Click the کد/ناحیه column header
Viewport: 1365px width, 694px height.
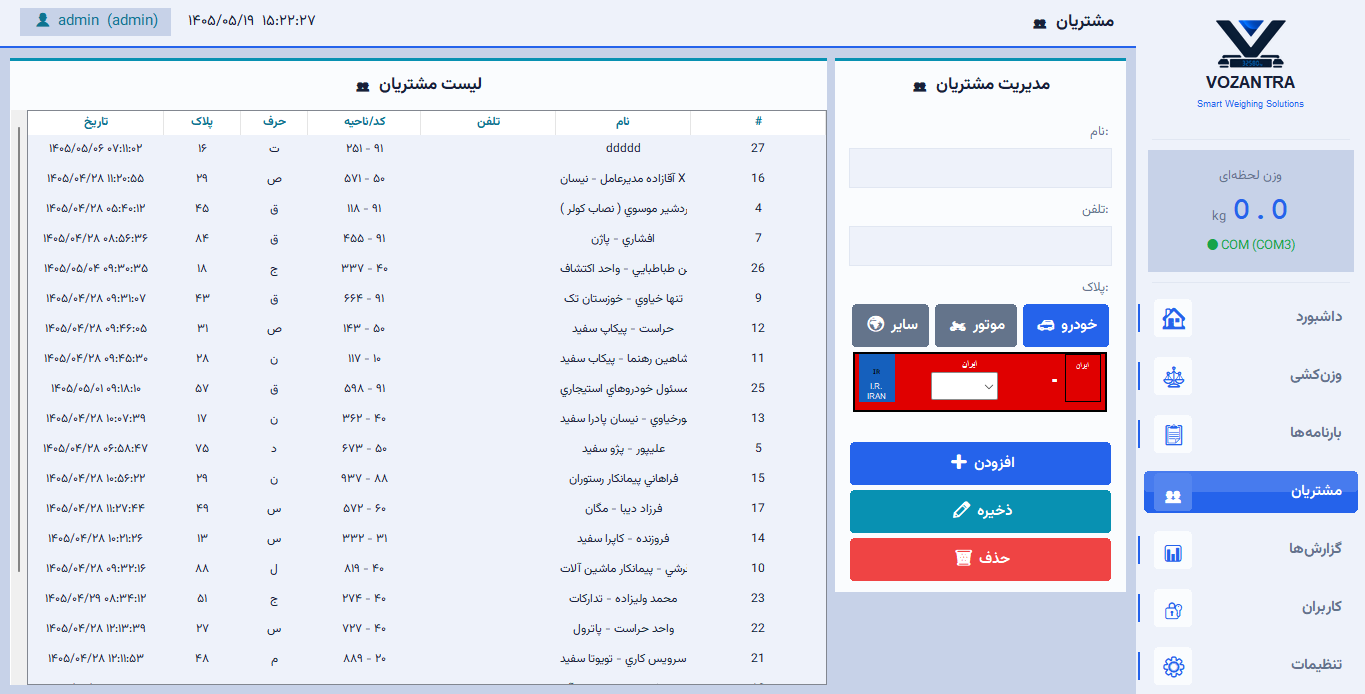point(364,122)
